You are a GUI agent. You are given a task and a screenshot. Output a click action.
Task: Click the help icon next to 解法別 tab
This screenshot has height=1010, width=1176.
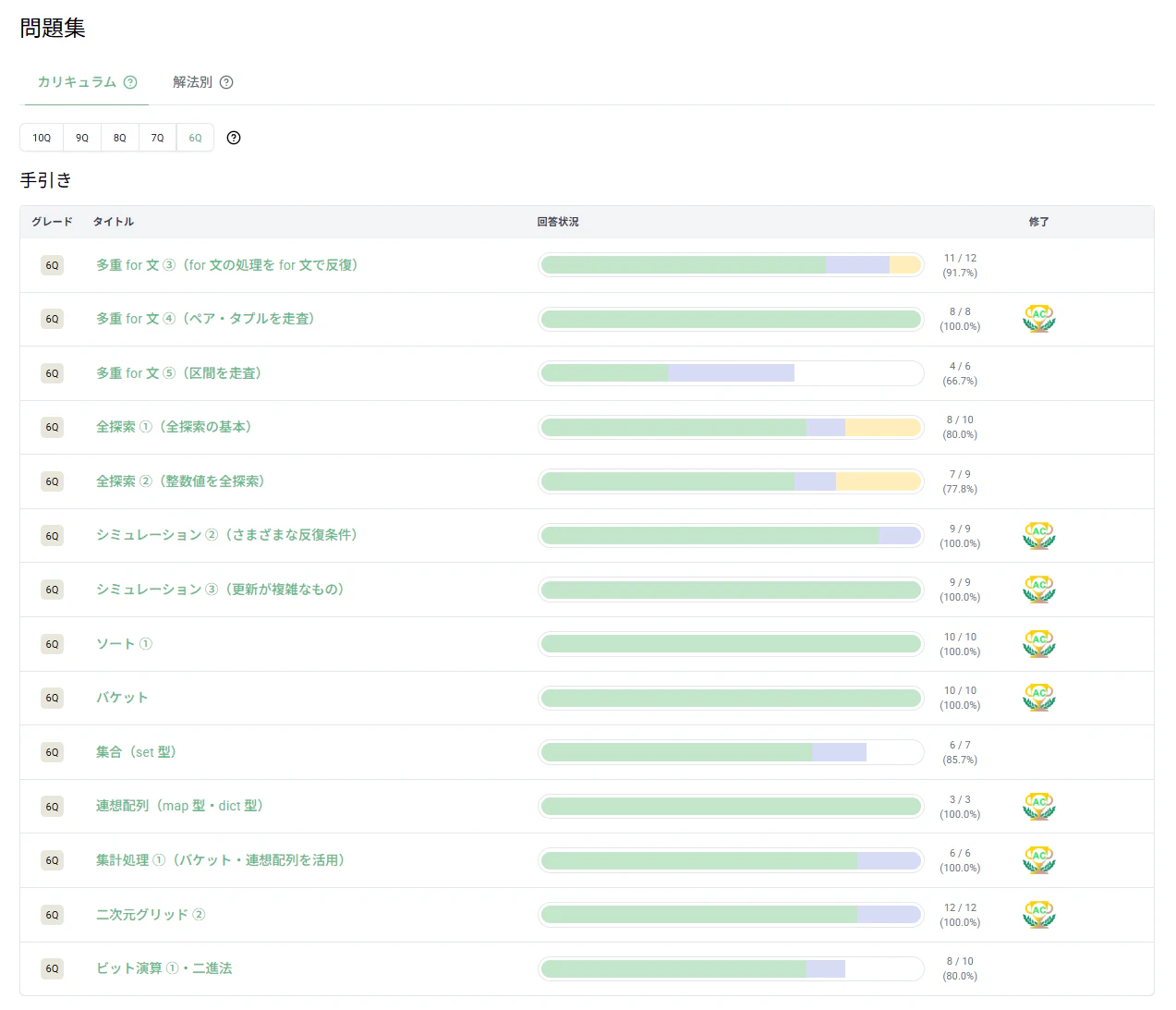226,82
